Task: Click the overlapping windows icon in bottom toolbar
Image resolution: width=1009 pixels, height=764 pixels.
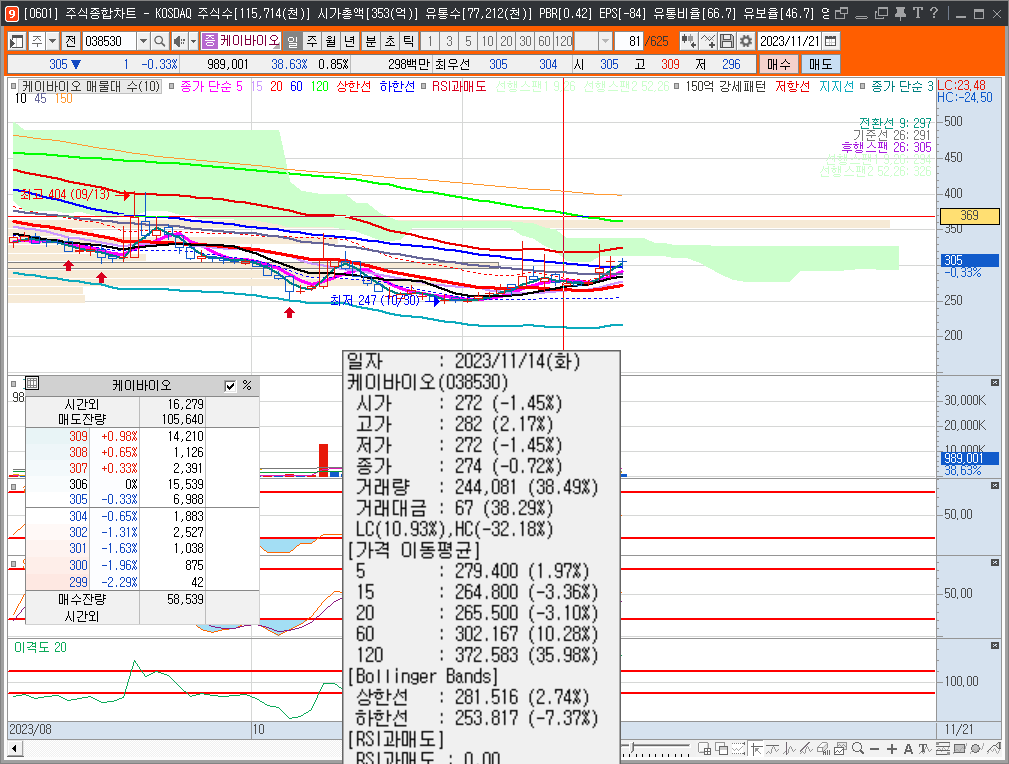Action: click(x=721, y=749)
